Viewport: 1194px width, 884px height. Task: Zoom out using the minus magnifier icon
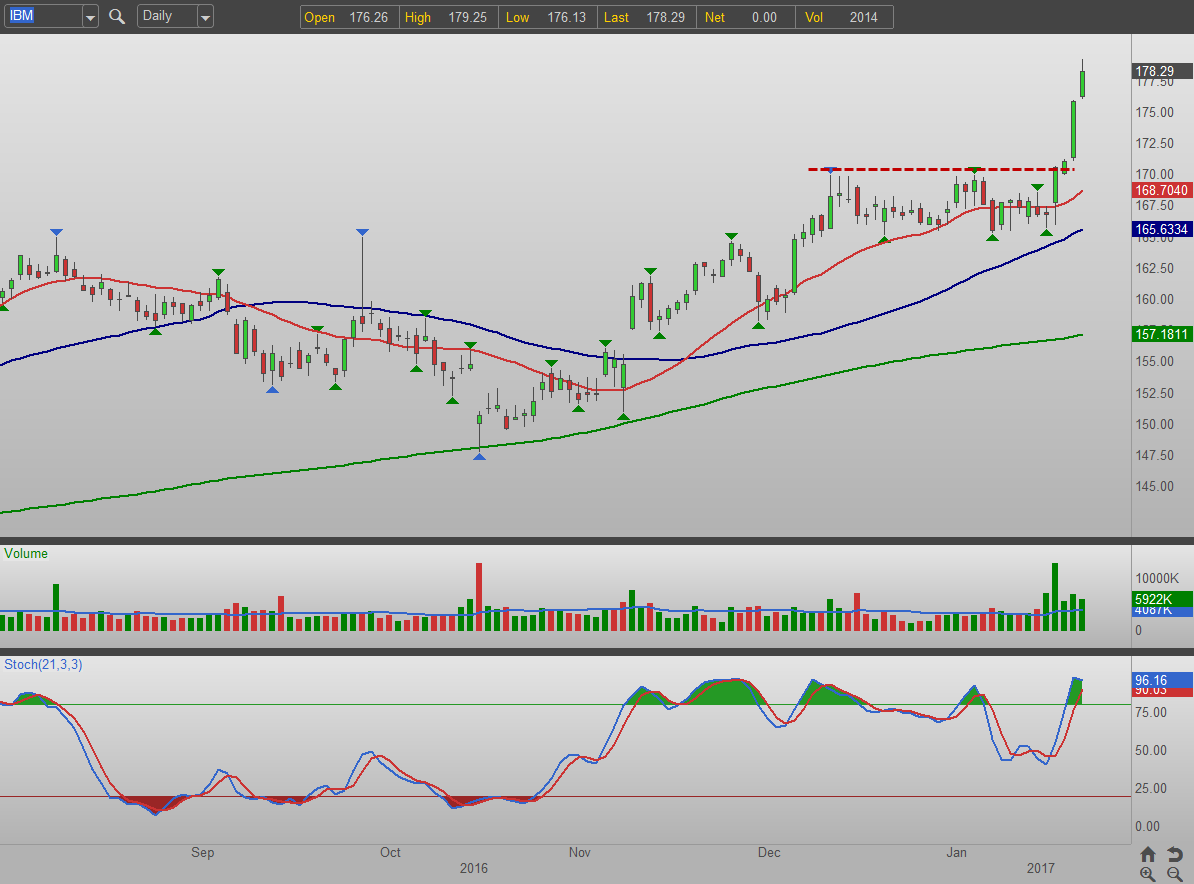(1174, 874)
